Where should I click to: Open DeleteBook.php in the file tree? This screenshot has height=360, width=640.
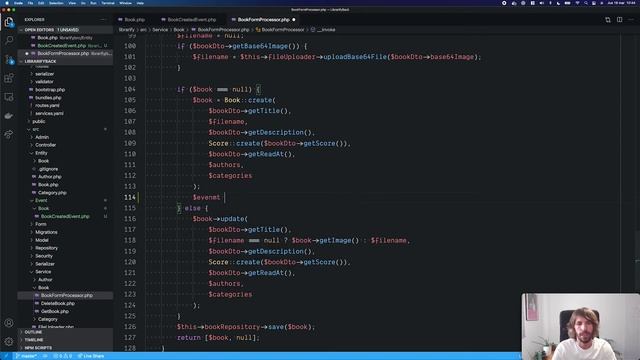pos(58,304)
